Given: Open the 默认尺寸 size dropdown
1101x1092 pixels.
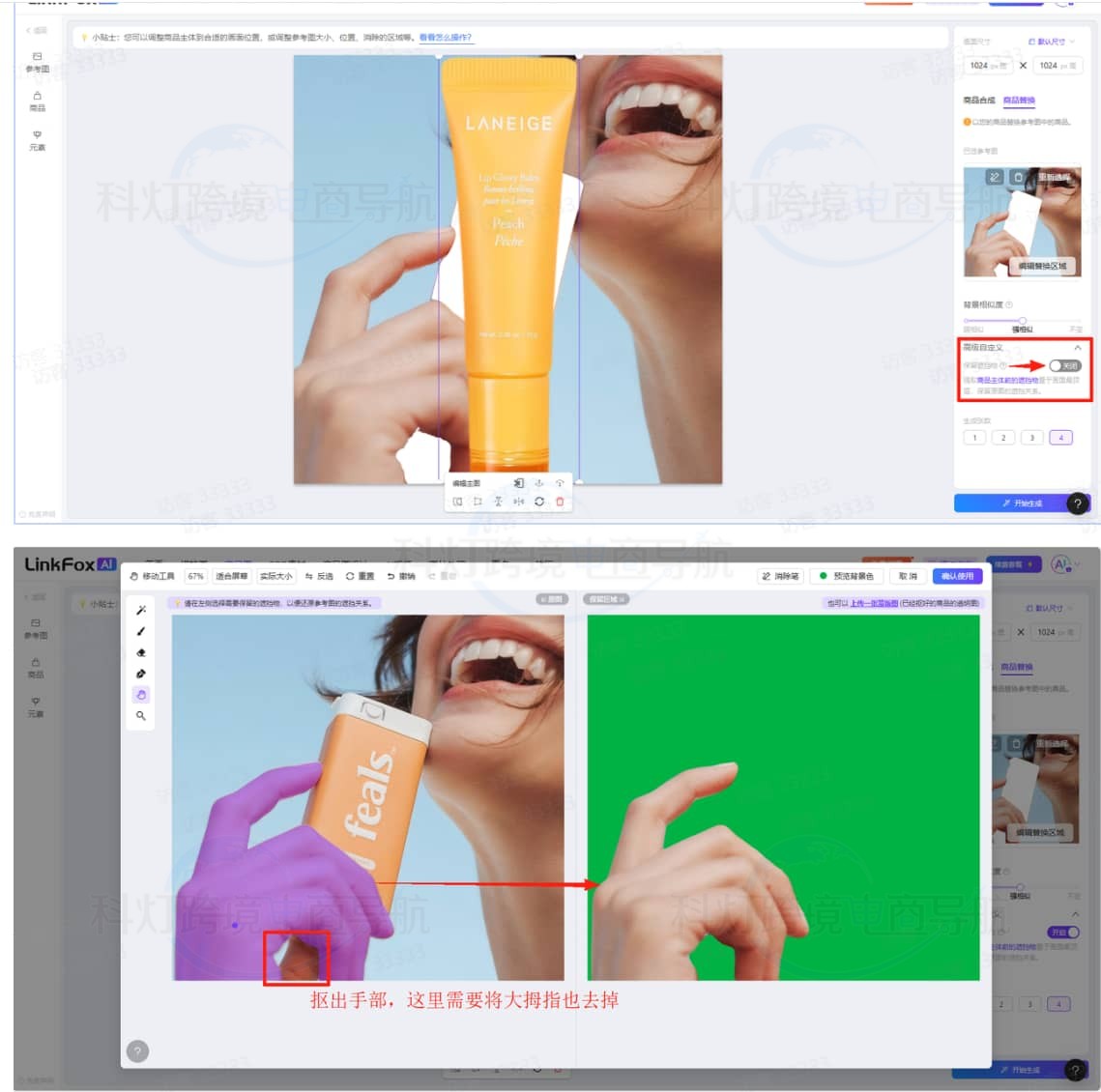Looking at the screenshot, I should 1051,42.
